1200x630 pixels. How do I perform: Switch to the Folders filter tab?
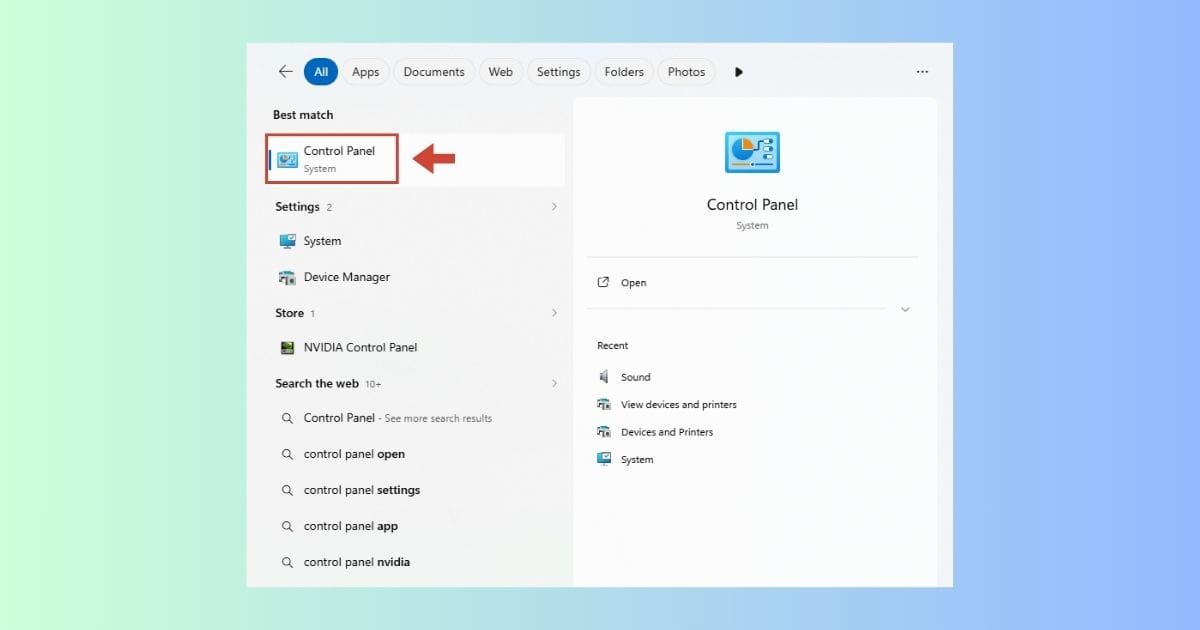624,72
